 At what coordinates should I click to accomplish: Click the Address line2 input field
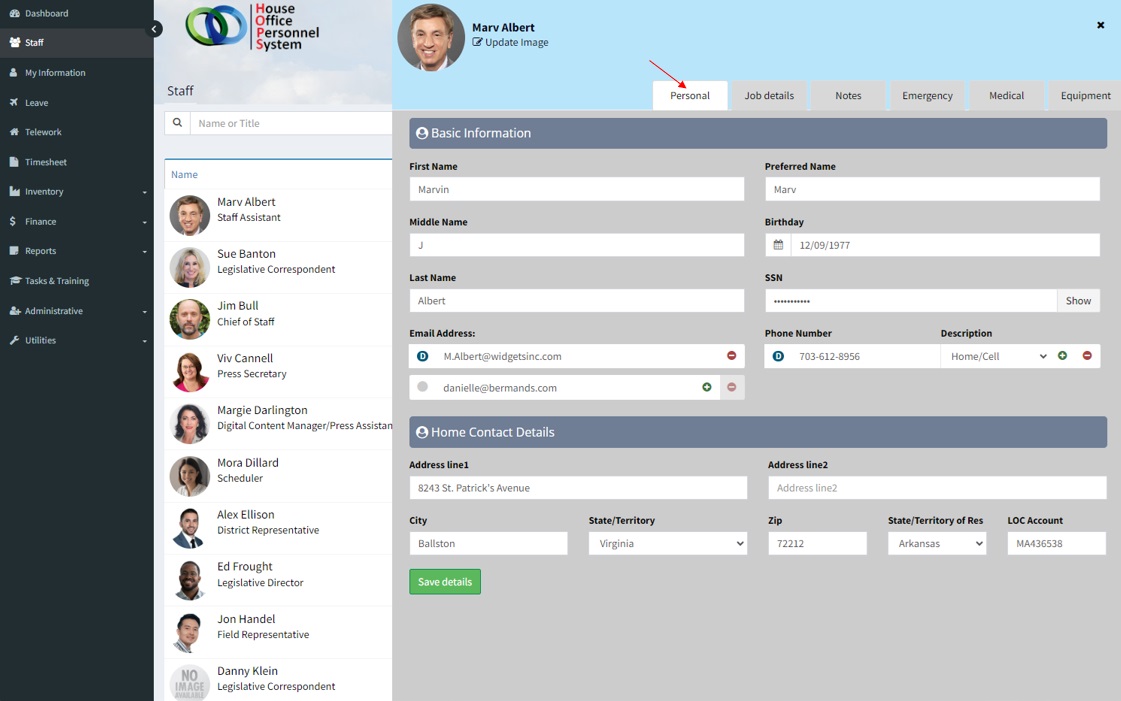point(937,488)
